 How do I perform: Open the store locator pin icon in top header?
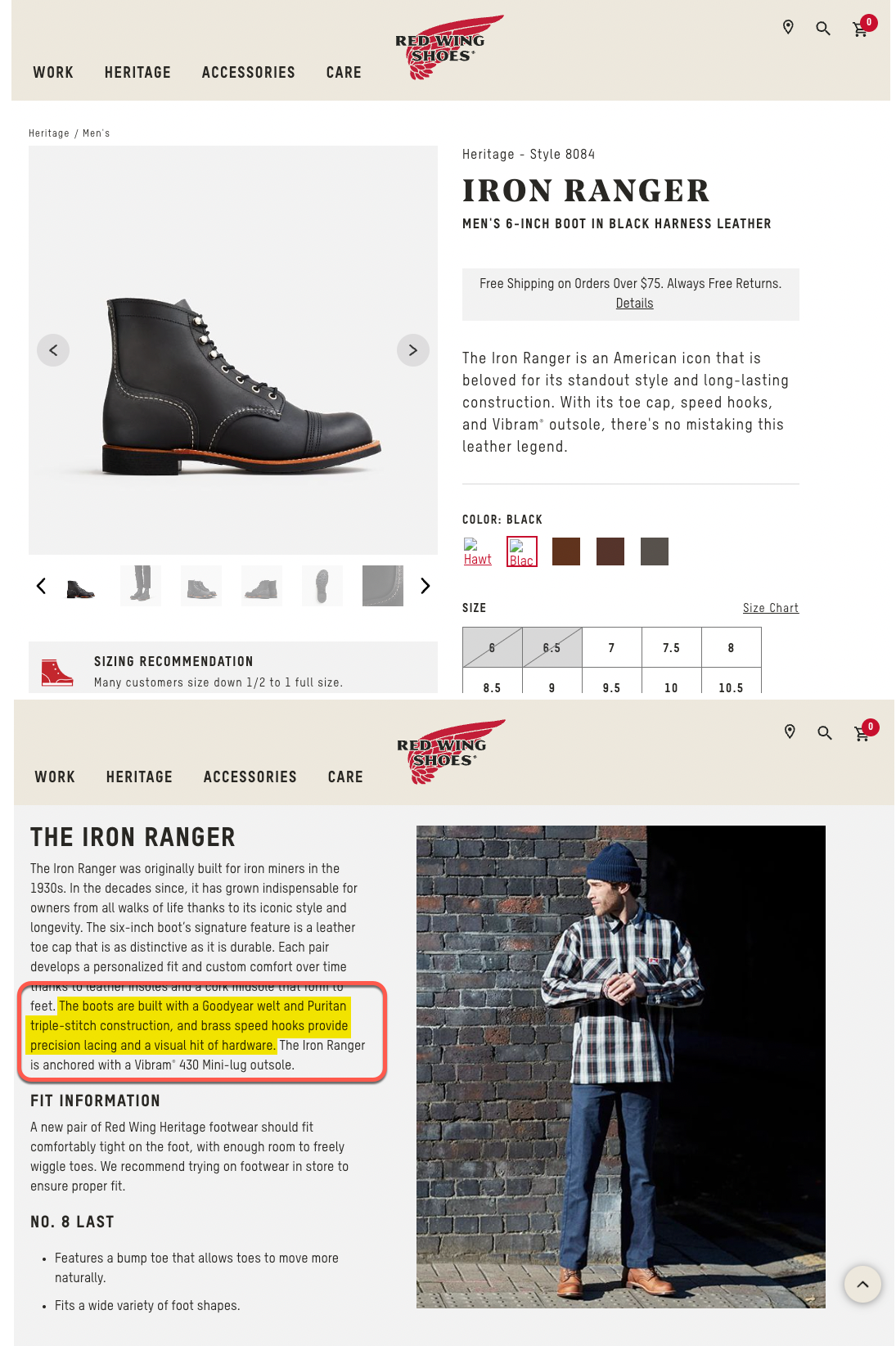pyautogui.click(x=788, y=28)
